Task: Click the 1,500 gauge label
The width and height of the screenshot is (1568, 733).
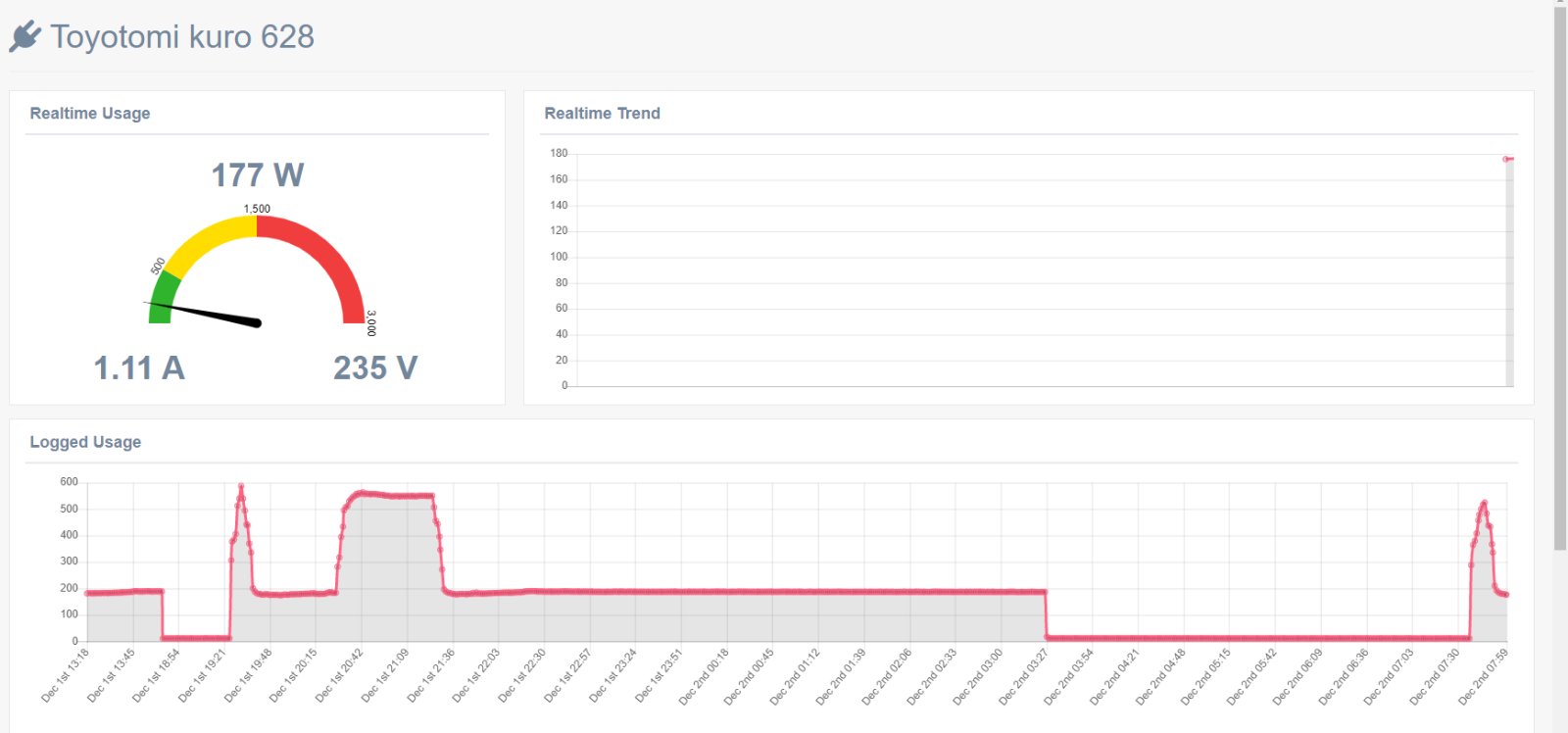Action: pyautogui.click(x=257, y=209)
